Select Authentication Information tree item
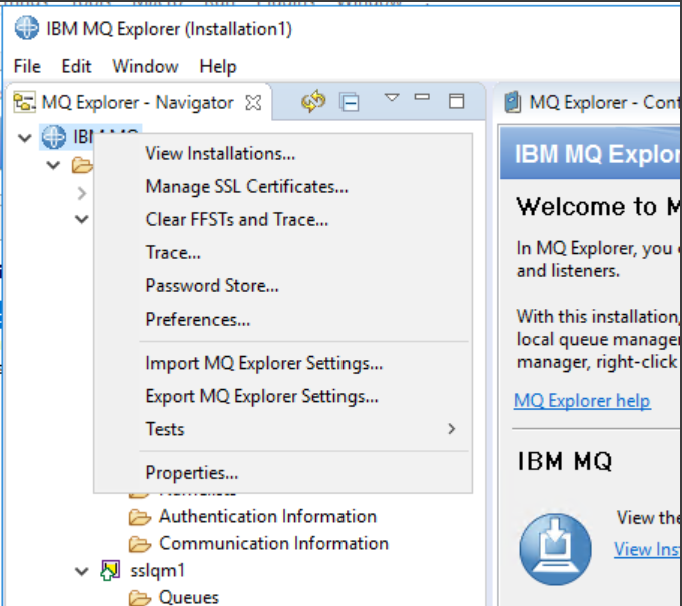The height and width of the screenshot is (606, 682). click(x=267, y=517)
